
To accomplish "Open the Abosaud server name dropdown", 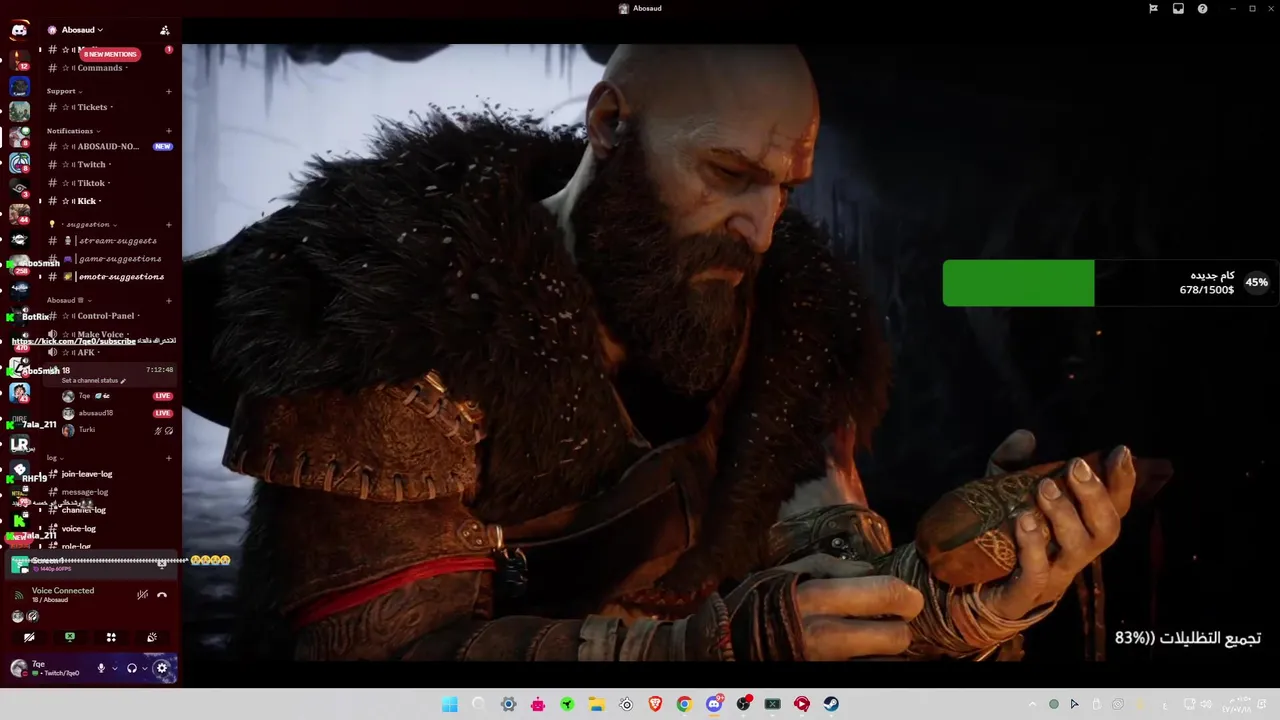I will (80, 30).
